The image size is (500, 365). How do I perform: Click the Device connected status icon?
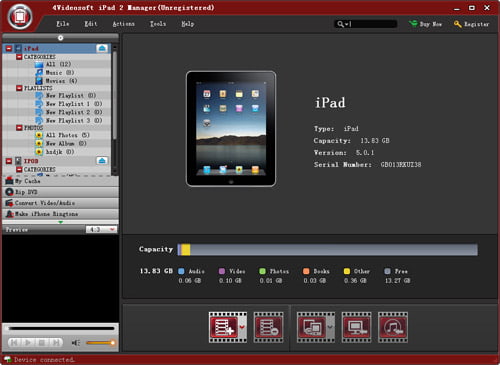tap(7, 360)
